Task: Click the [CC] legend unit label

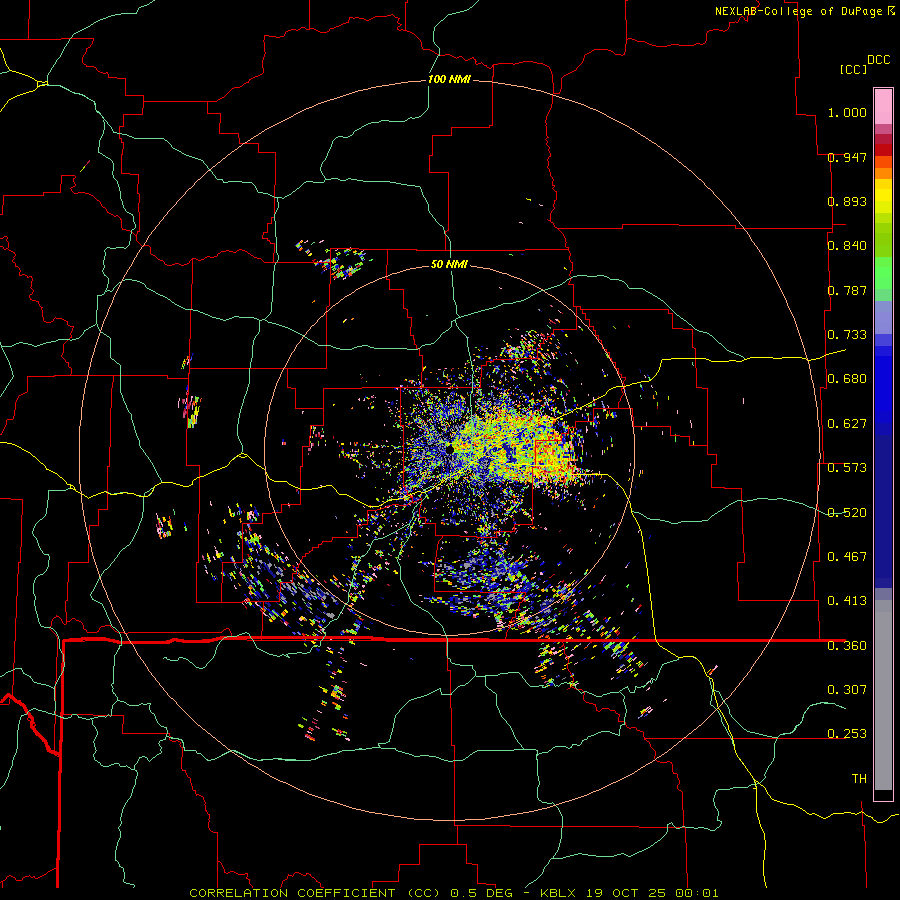Action: (x=853, y=69)
